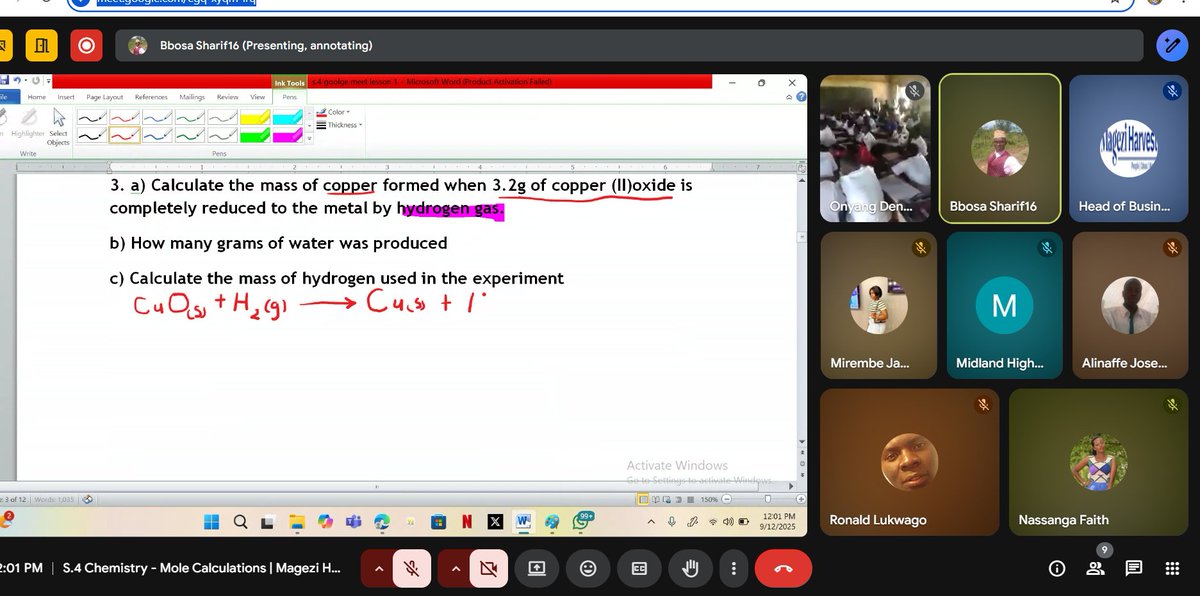End the call with the red hangup button
This screenshot has width=1200, height=596.
[783, 568]
